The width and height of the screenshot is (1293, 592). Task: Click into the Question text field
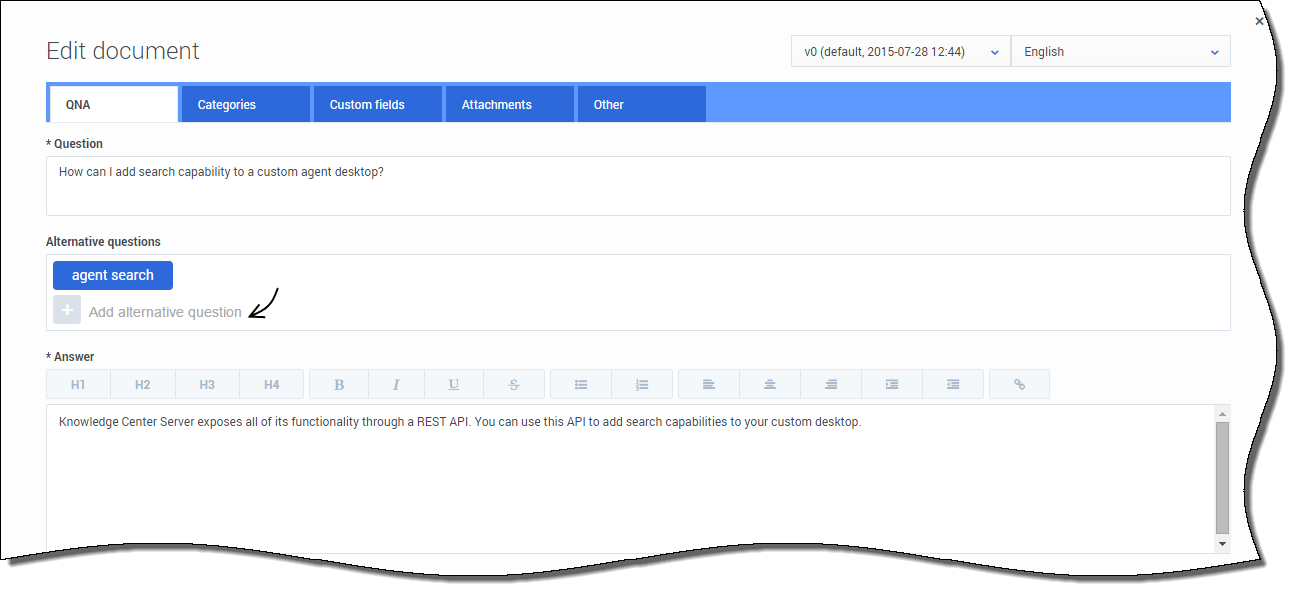[x=637, y=185]
